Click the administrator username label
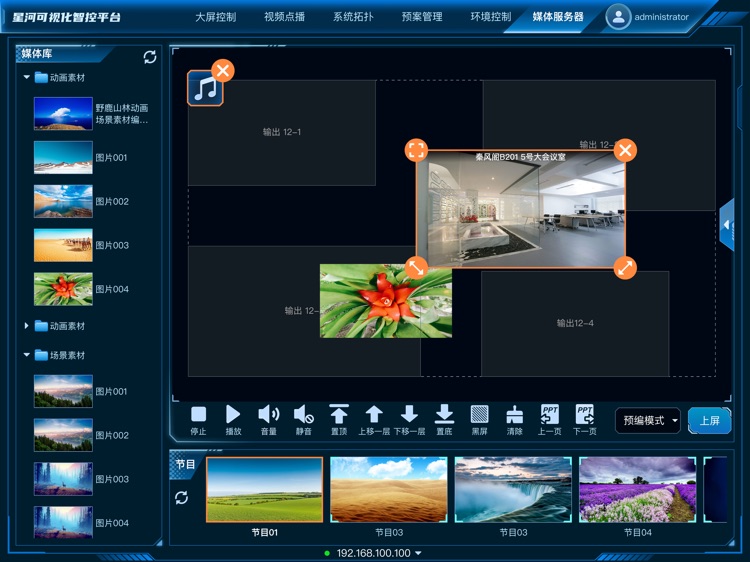The height and width of the screenshot is (562, 750). tap(661, 17)
